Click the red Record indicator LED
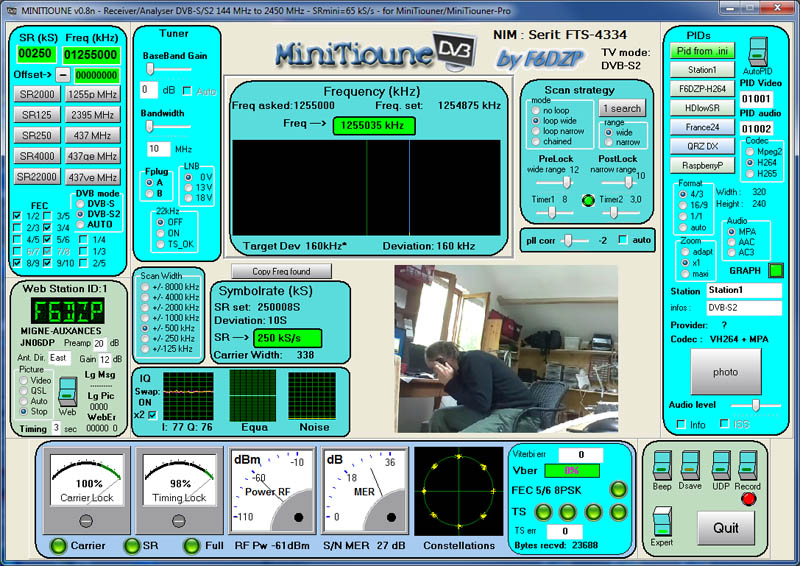 [748, 499]
